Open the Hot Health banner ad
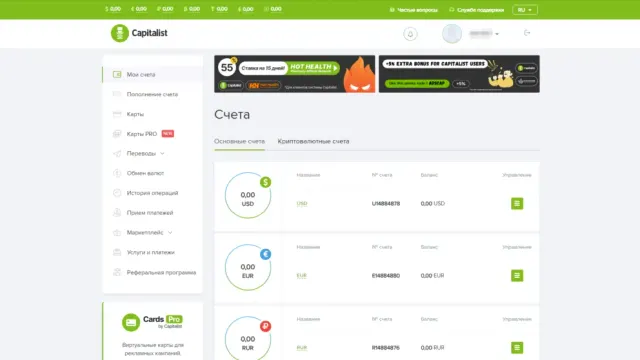Screen dimensions: 640x360 (x=294, y=74)
